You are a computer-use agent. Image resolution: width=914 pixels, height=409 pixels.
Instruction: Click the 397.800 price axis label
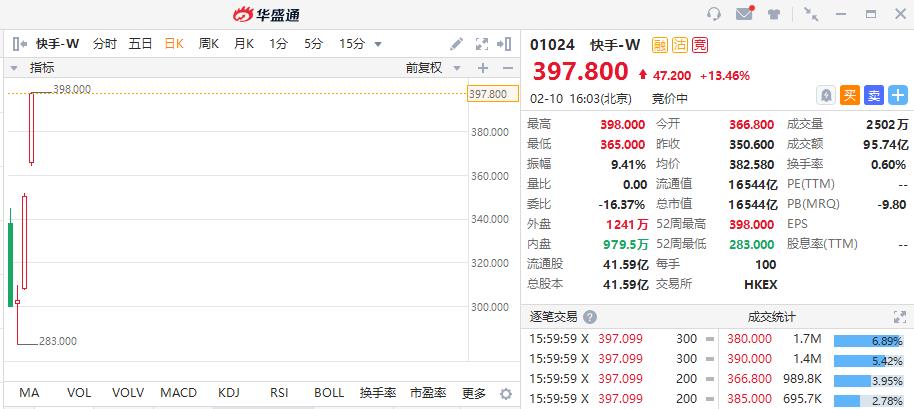pyautogui.click(x=493, y=94)
